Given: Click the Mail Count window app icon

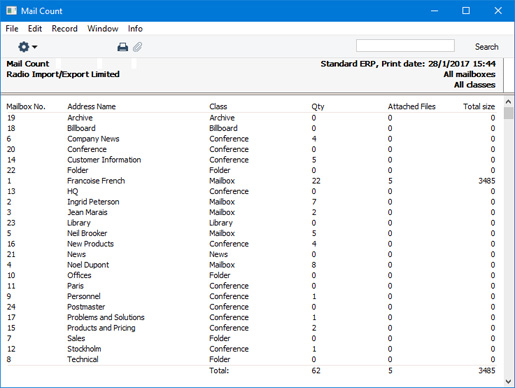Looking at the screenshot, I should pos(11,11).
